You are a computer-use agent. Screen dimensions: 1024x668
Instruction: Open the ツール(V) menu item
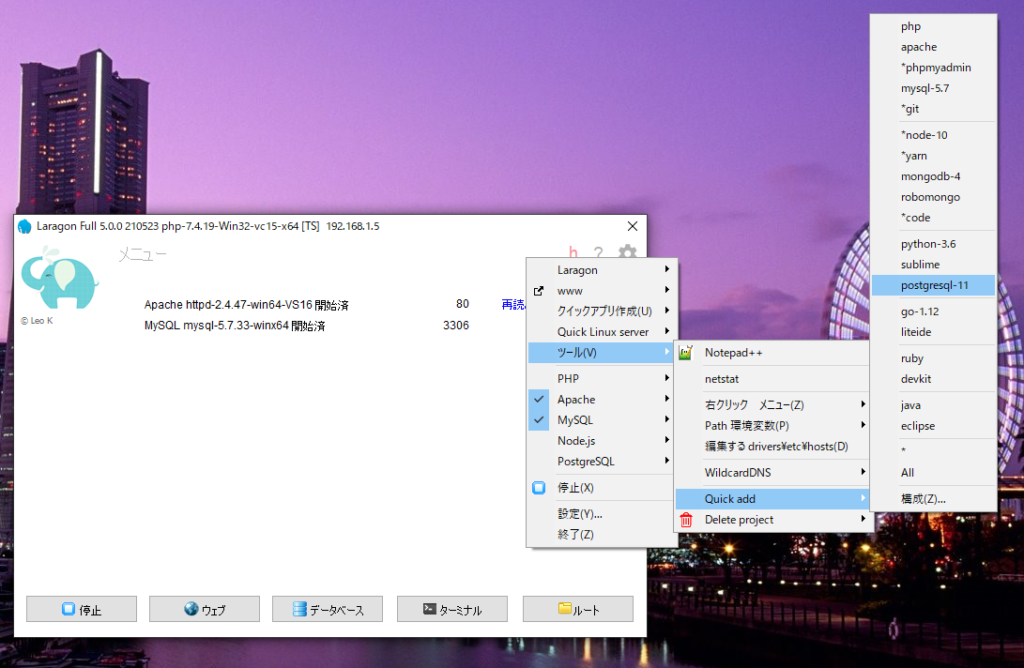tap(601, 353)
